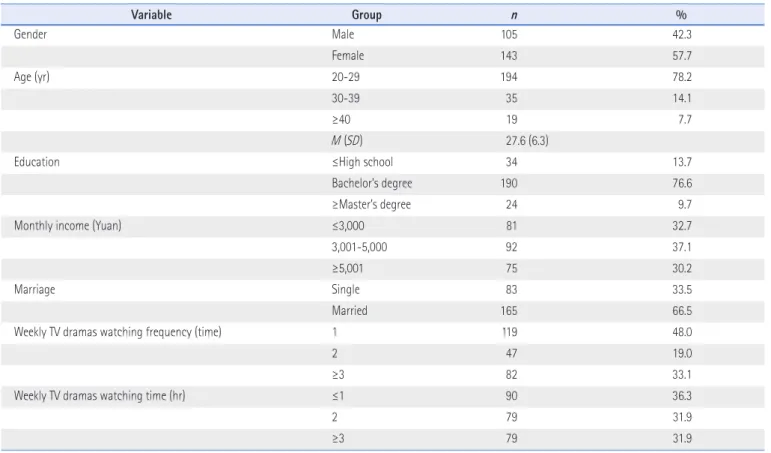Click the 66.5 percentage cell
Image resolution: width=771 pixels, height=453 pixels.
tap(682, 311)
